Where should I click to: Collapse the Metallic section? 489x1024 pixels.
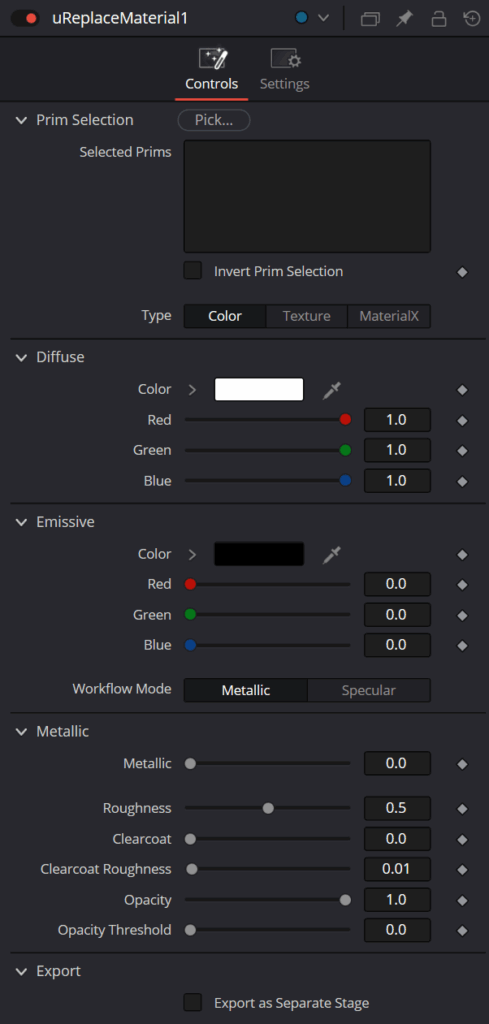[x=22, y=731]
